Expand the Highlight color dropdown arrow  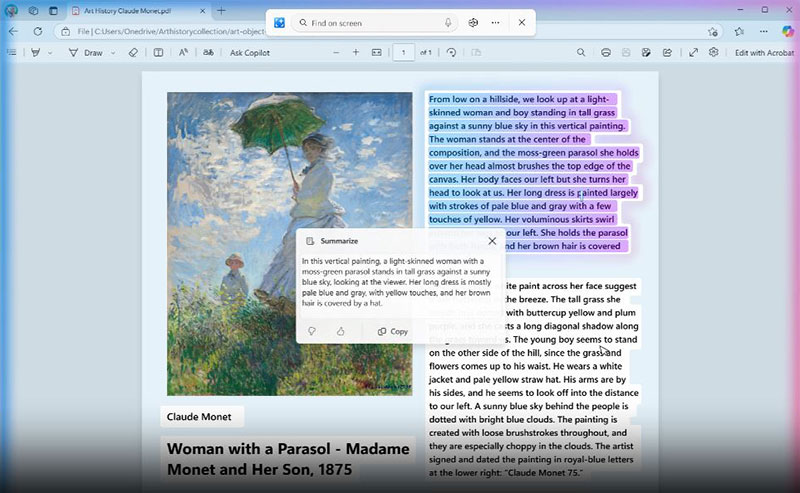50,53
